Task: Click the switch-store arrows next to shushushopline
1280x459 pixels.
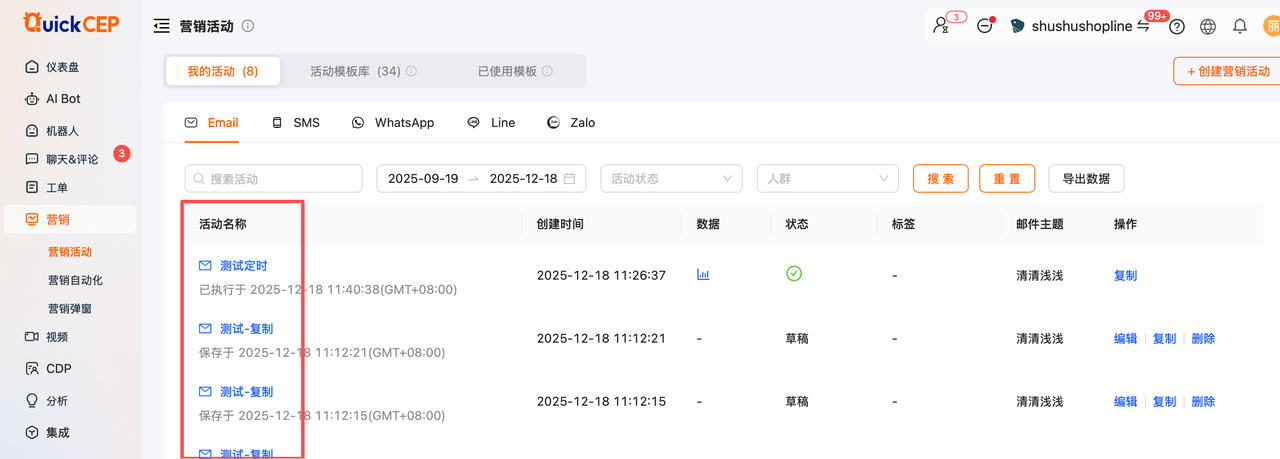Action: [1143, 26]
